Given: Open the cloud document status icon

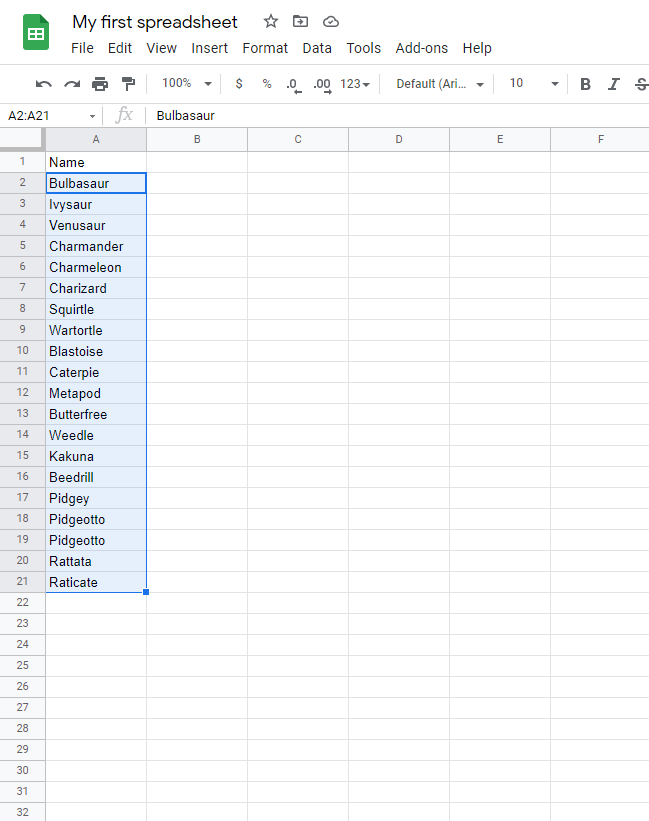Looking at the screenshot, I should coord(331,21).
